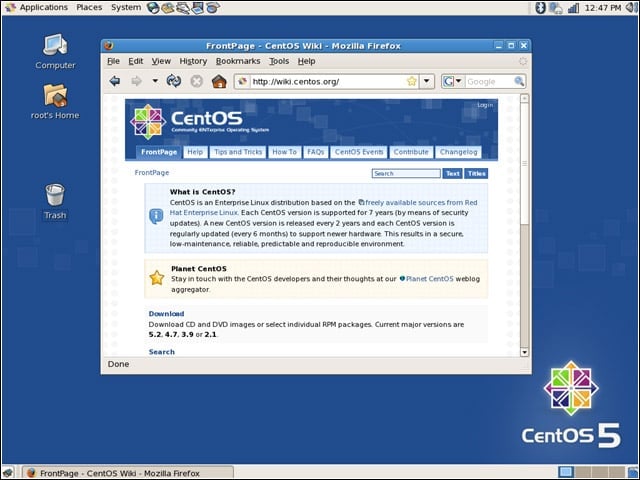Click the Firefox back arrow button

click(x=115, y=81)
